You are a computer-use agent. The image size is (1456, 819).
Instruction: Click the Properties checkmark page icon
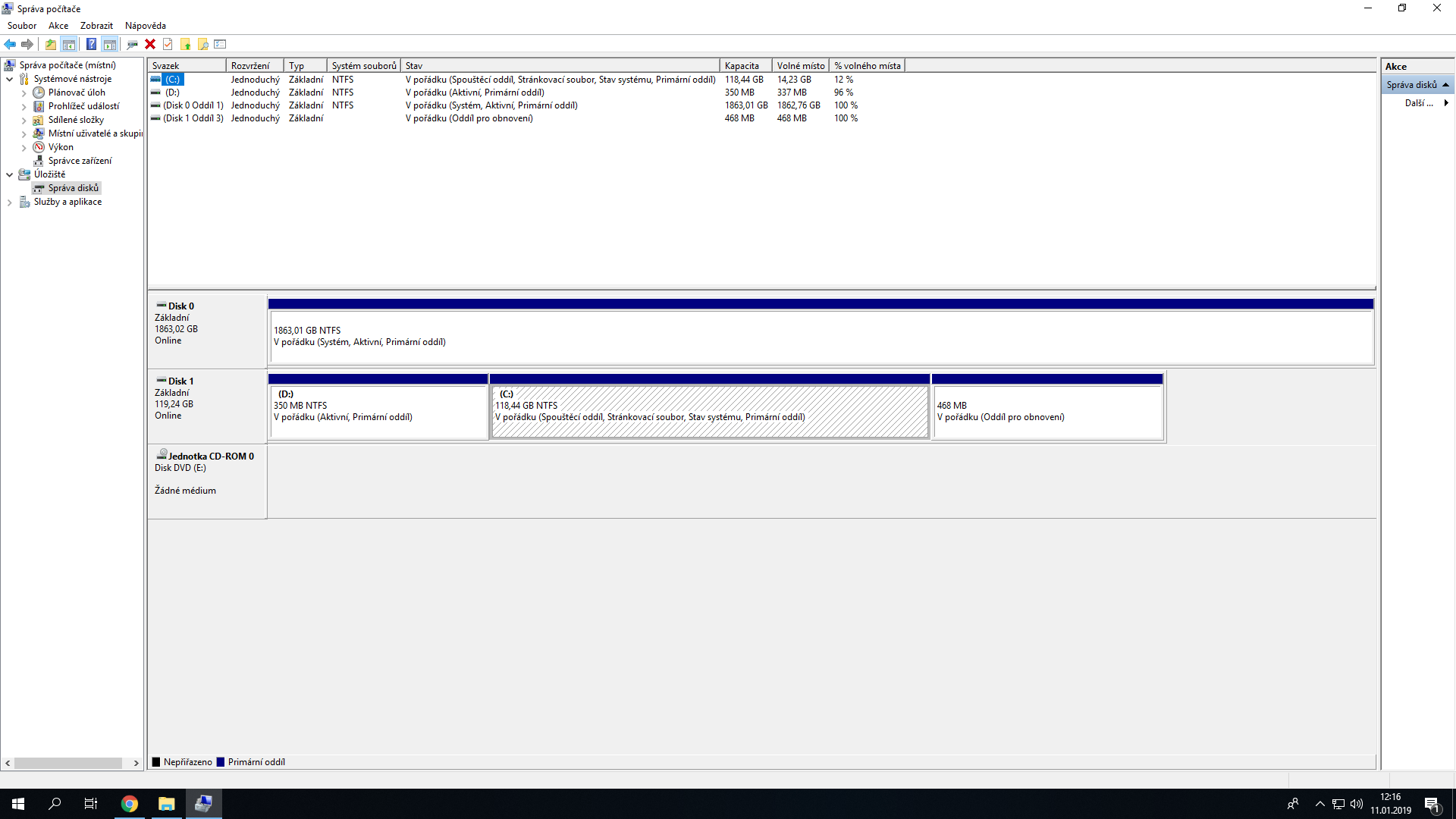[x=168, y=44]
